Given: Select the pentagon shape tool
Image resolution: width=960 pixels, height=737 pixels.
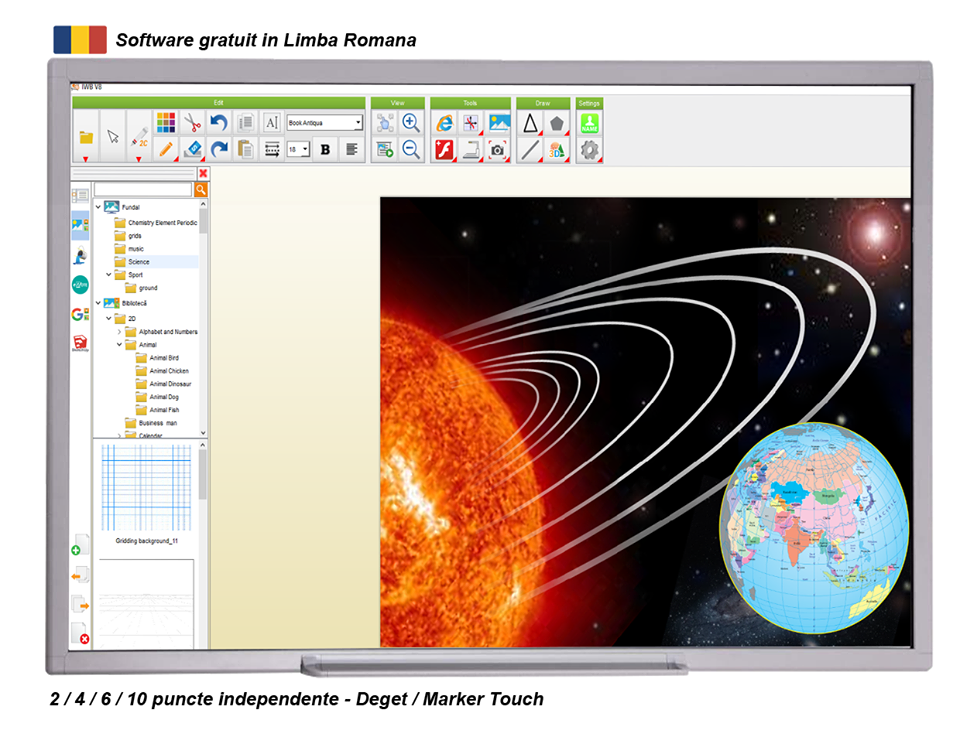Looking at the screenshot, I should (x=557, y=123).
